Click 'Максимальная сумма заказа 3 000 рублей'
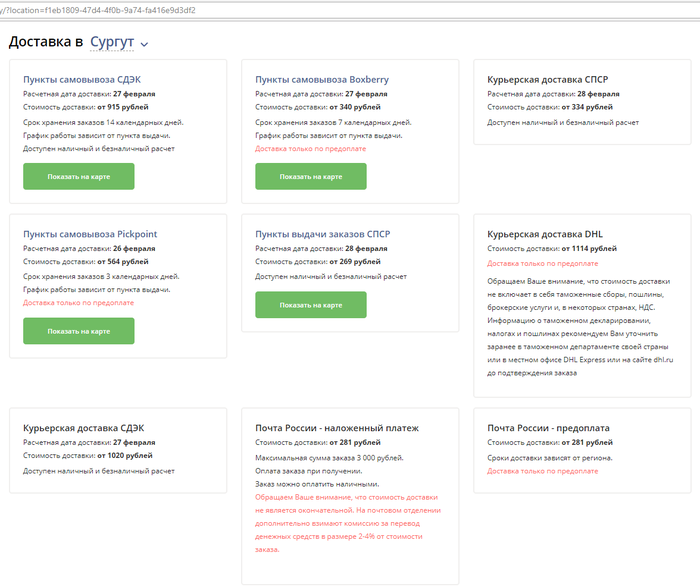The height and width of the screenshot is (587, 700). [329, 458]
